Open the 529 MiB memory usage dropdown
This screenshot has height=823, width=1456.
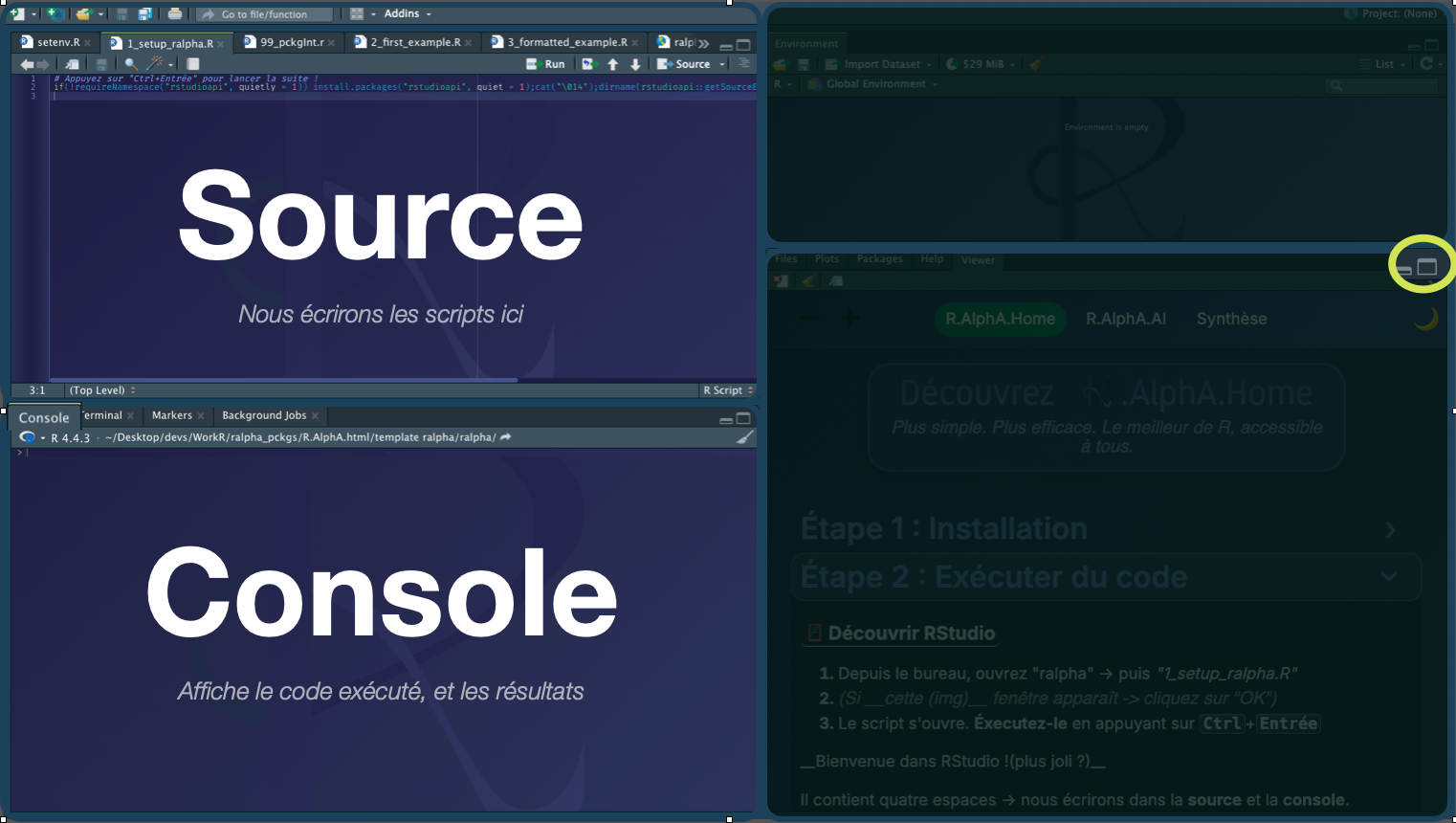981,64
